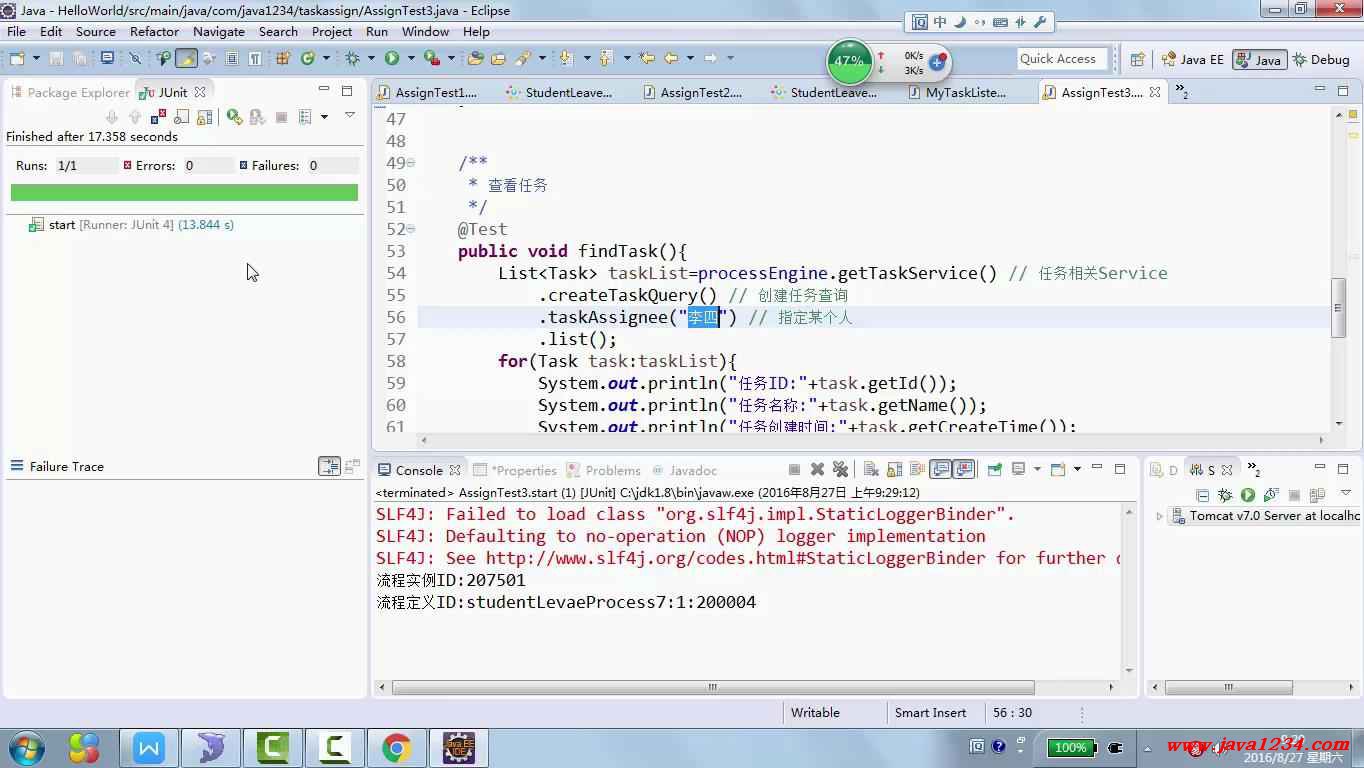Start the server with the green Servers icon
The height and width of the screenshot is (768, 1364).
coord(1247,495)
